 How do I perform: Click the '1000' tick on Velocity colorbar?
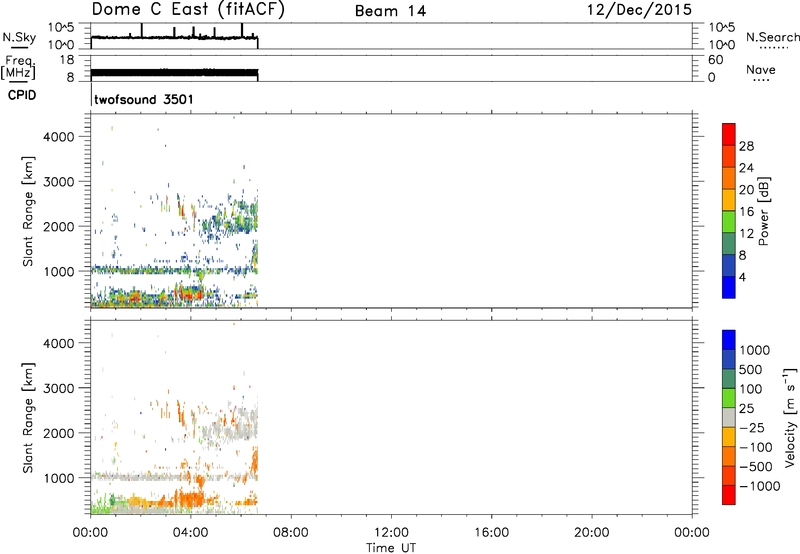754,350
